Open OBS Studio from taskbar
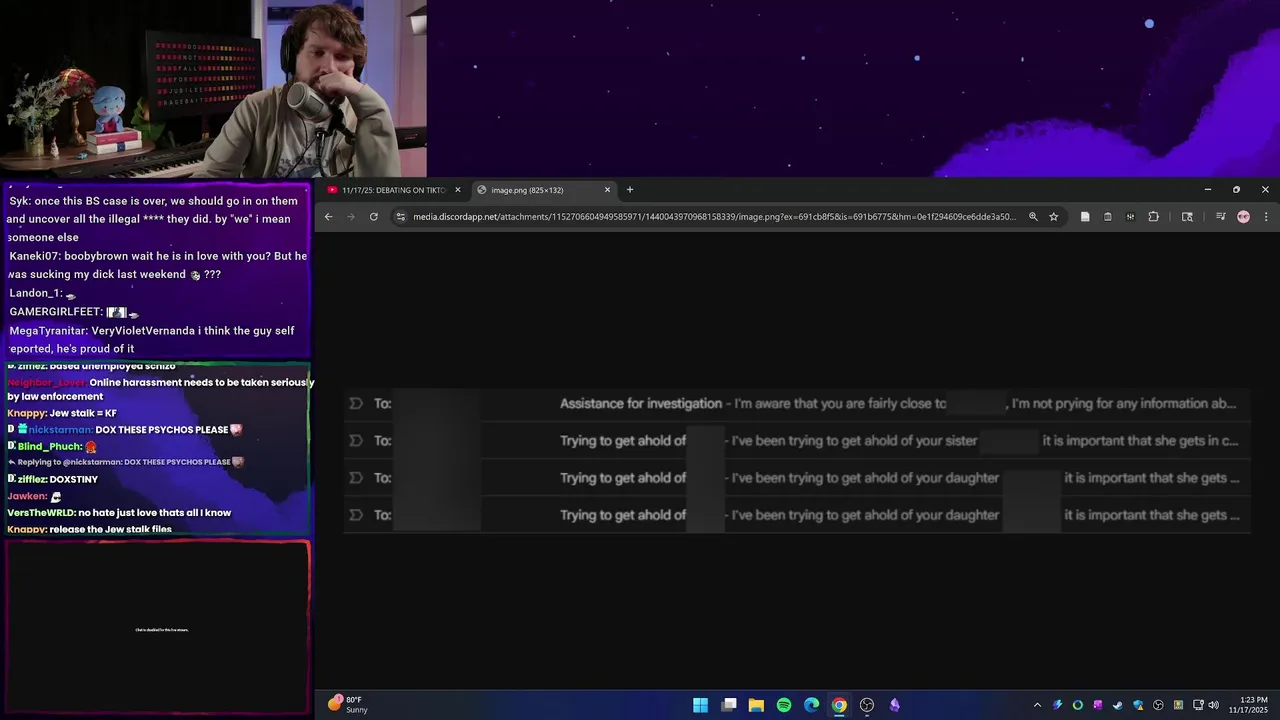The image size is (1280, 720). tap(867, 705)
